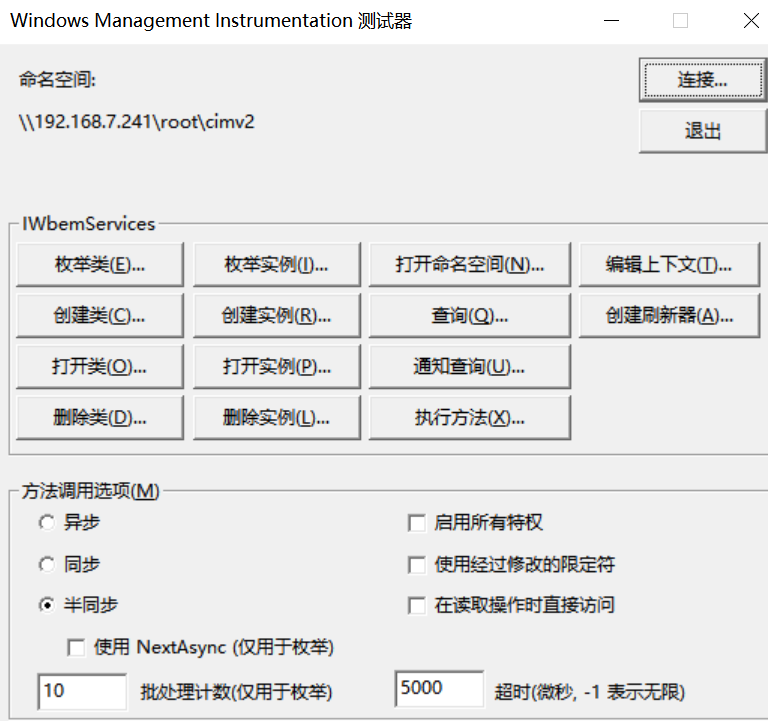Click 编辑上下文(T)... button
This screenshot has height=721, width=768.
tap(669, 264)
